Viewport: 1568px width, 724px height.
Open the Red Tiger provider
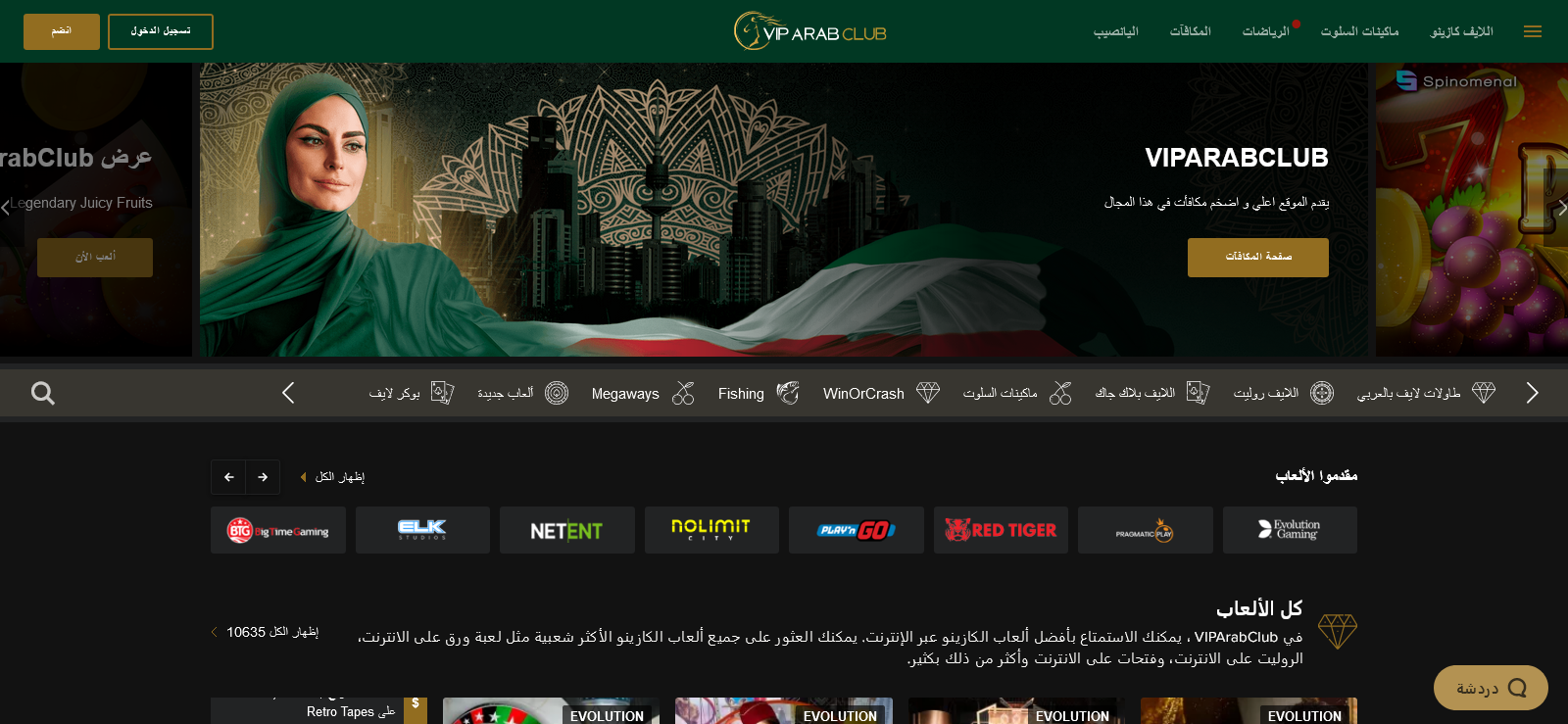click(x=1001, y=530)
